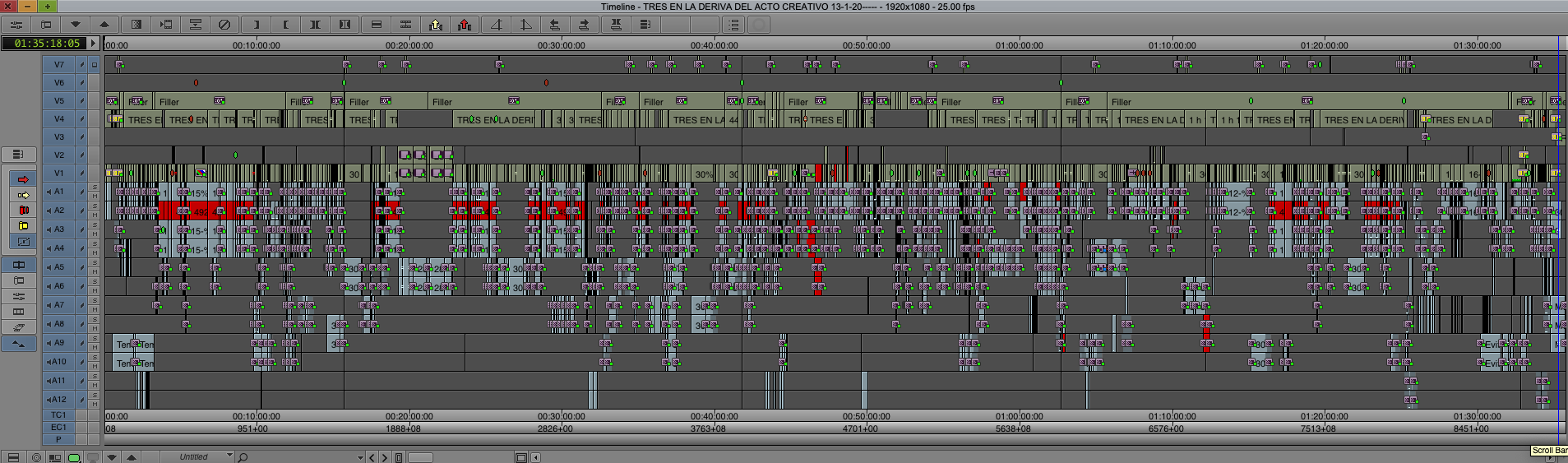Viewport: 1568px width, 463px height.
Task: Open the timeline search field dropdown arrow
Action: [x=360, y=457]
